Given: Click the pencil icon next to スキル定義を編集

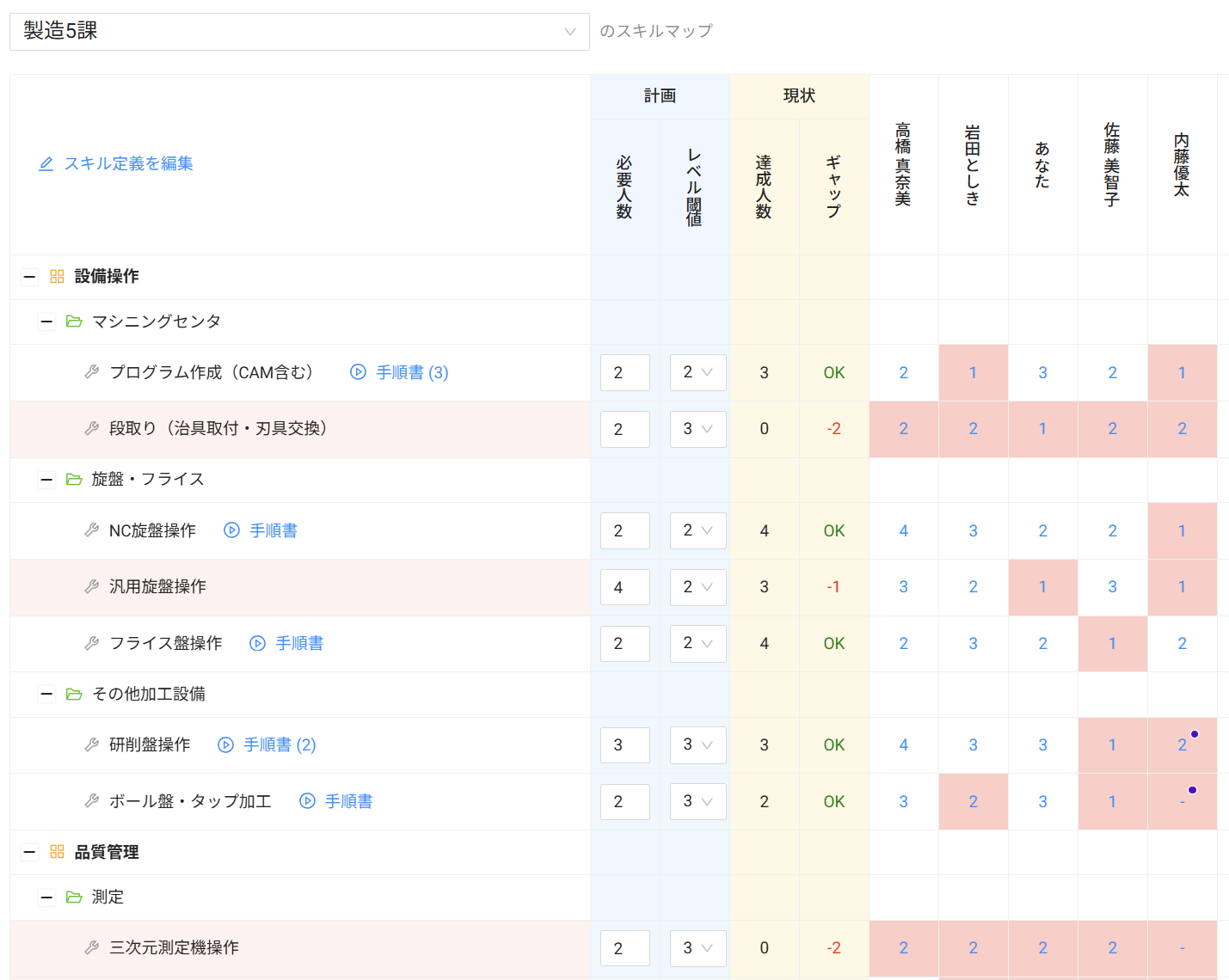Looking at the screenshot, I should [x=46, y=163].
